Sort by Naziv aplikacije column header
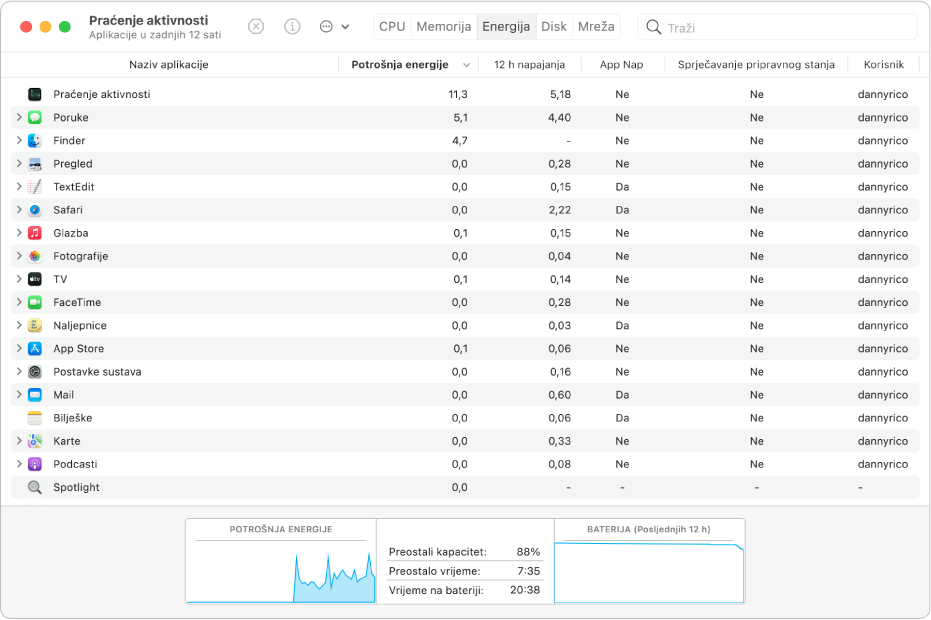Viewport: 931px width, 620px height. [x=169, y=65]
